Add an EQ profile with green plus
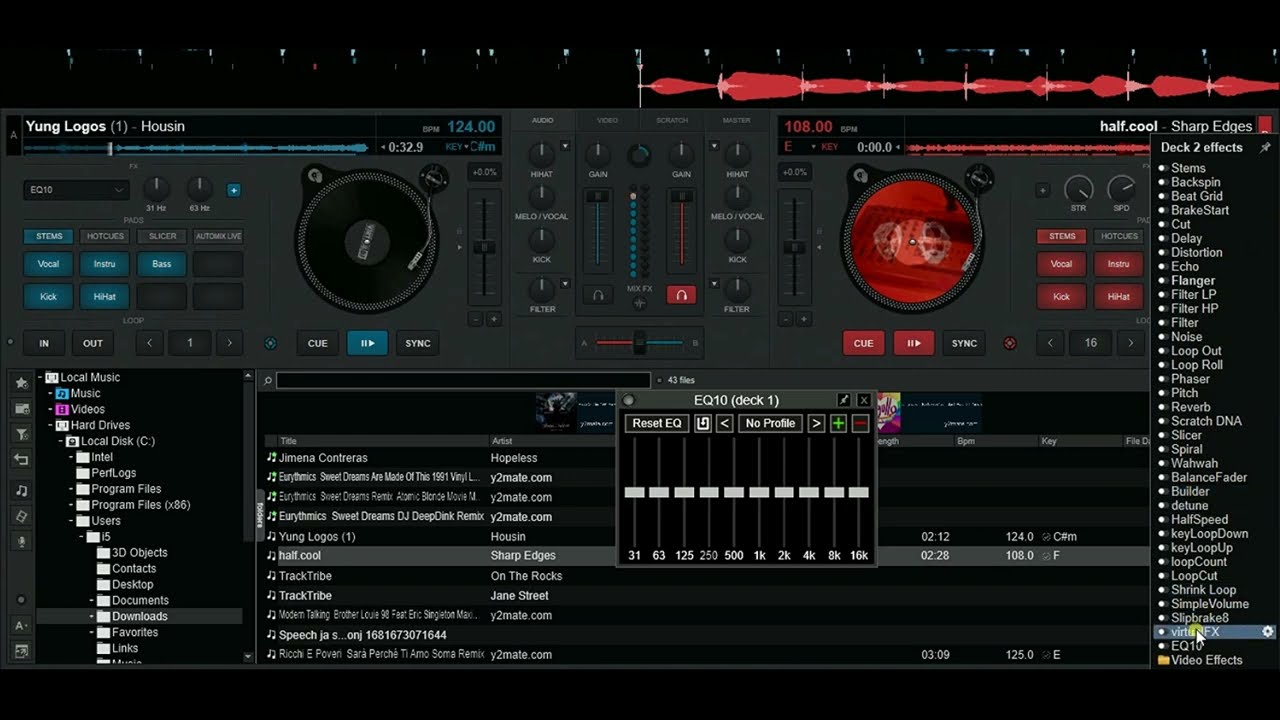The image size is (1280, 720). (838, 423)
